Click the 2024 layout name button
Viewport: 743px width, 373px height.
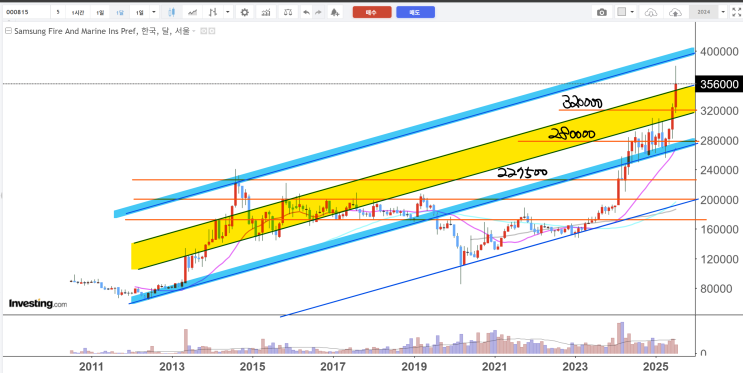(x=704, y=12)
